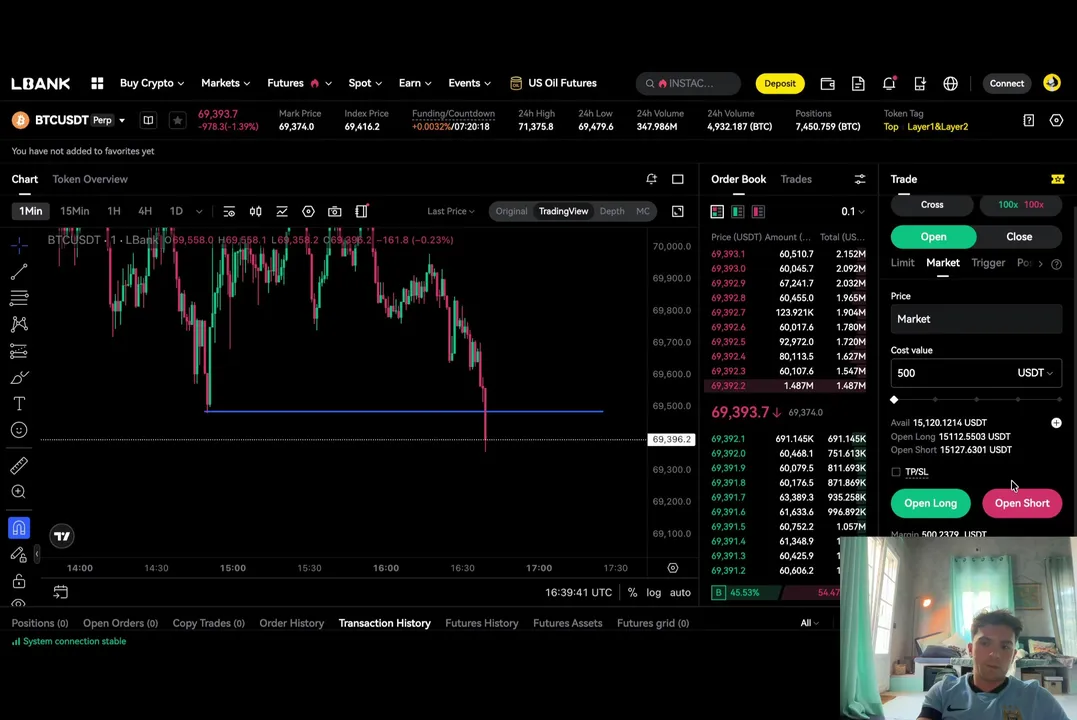Open the trading guide book icon beside BTCUSDT
Screen dimensions: 1077x720
pos(148,120)
